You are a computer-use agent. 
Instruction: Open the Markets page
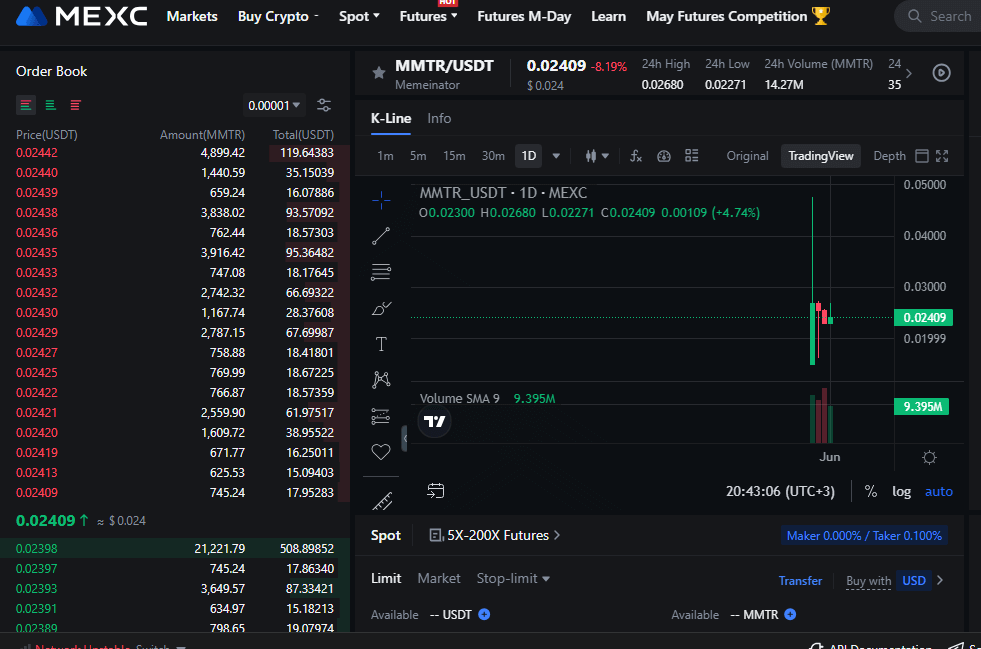click(192, 16)
